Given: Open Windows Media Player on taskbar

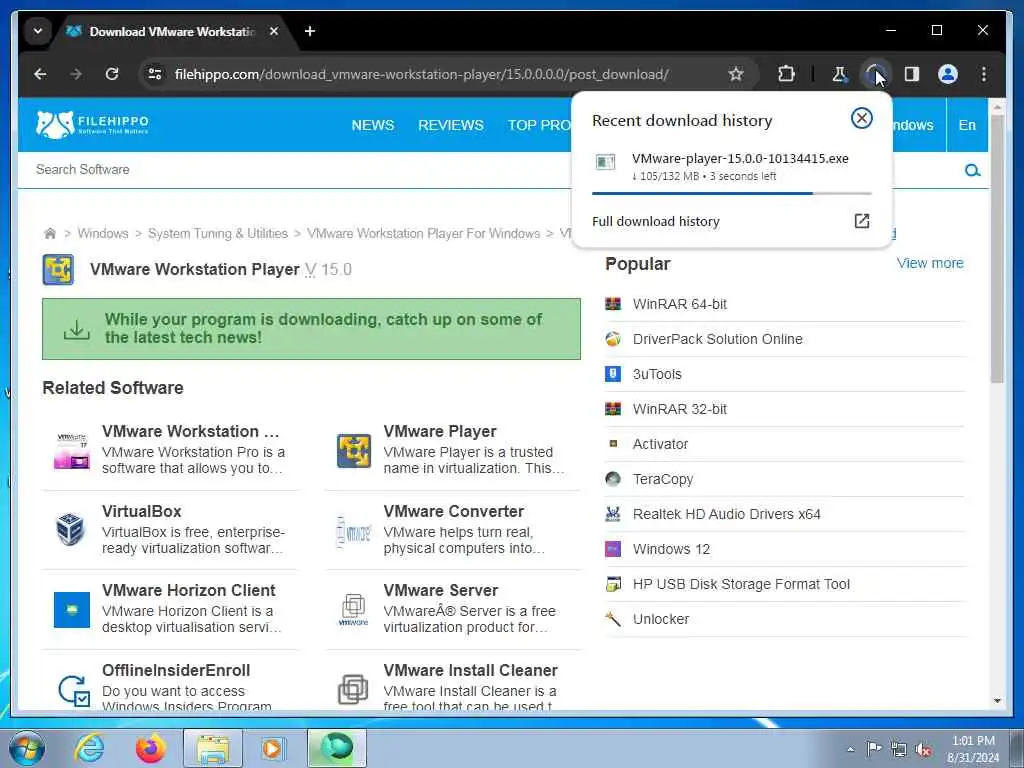Looking at the screenshot, I should click(272, 748).
